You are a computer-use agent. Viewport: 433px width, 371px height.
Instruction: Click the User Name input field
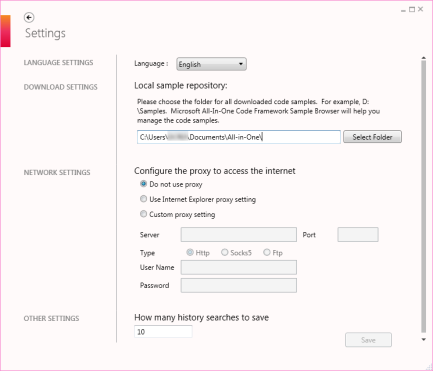click(239, 267)
